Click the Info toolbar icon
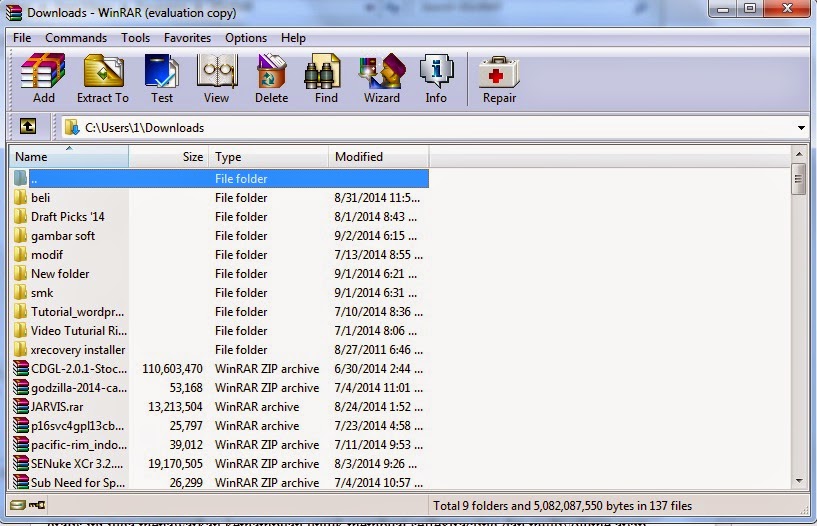 (x=436, y=71)
